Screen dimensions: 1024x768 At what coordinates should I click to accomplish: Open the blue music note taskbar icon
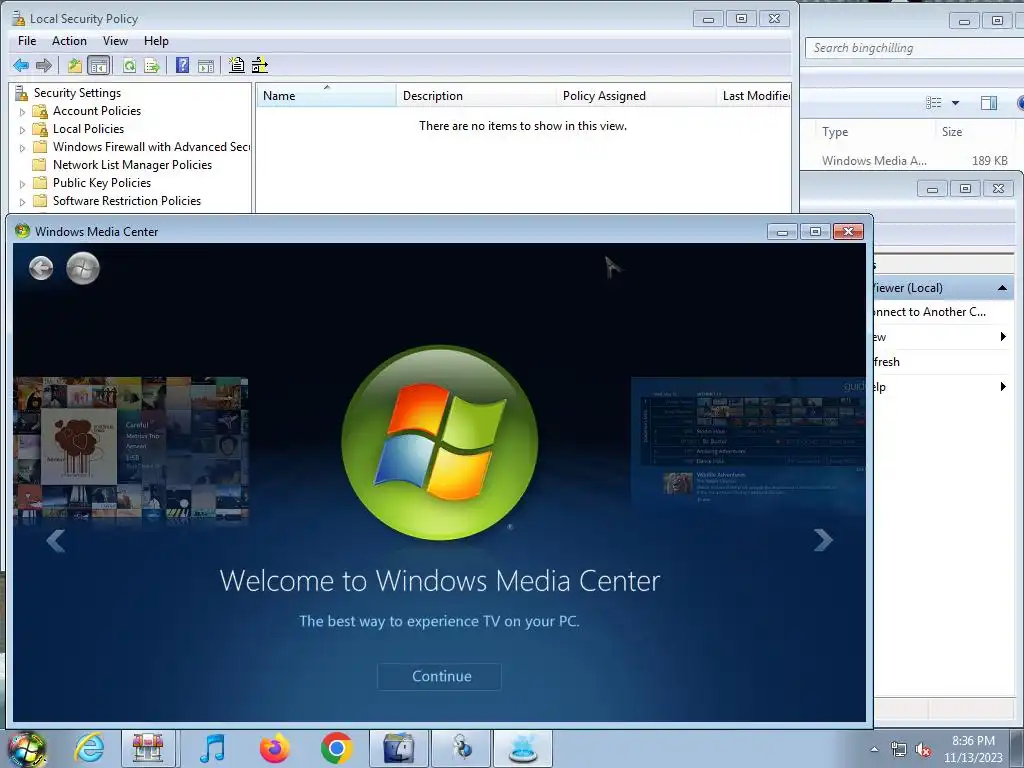212,748
